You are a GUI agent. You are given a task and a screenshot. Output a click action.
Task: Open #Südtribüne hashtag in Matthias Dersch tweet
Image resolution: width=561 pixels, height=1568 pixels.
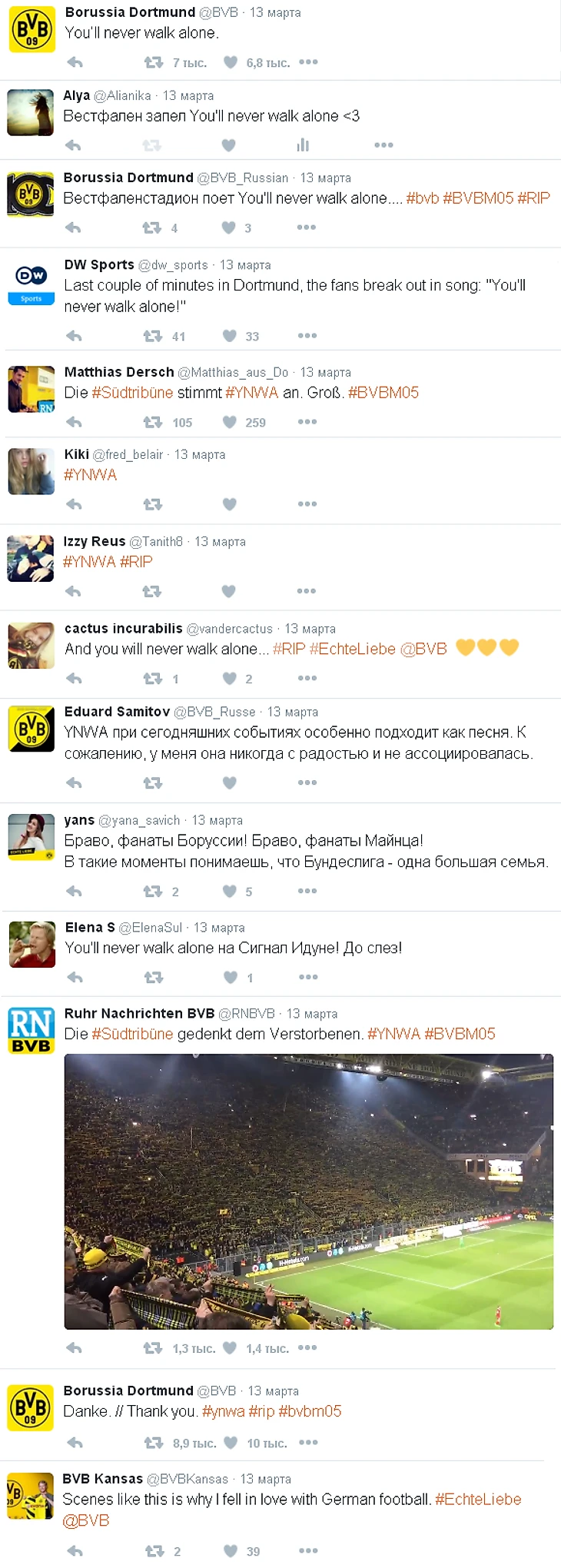132,393
